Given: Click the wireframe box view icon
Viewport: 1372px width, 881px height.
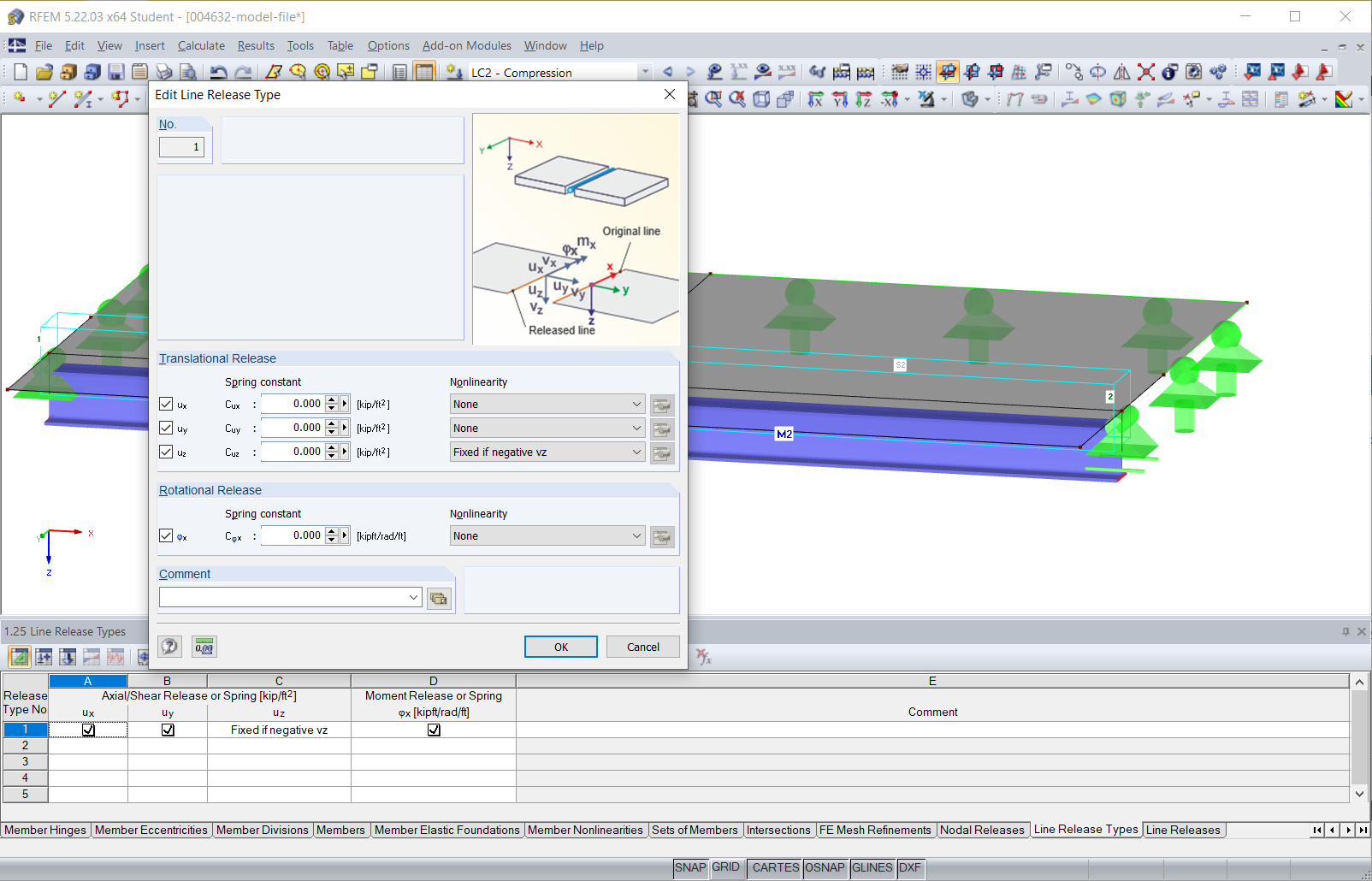Looking at the screenshot, I should pos(761,99).
